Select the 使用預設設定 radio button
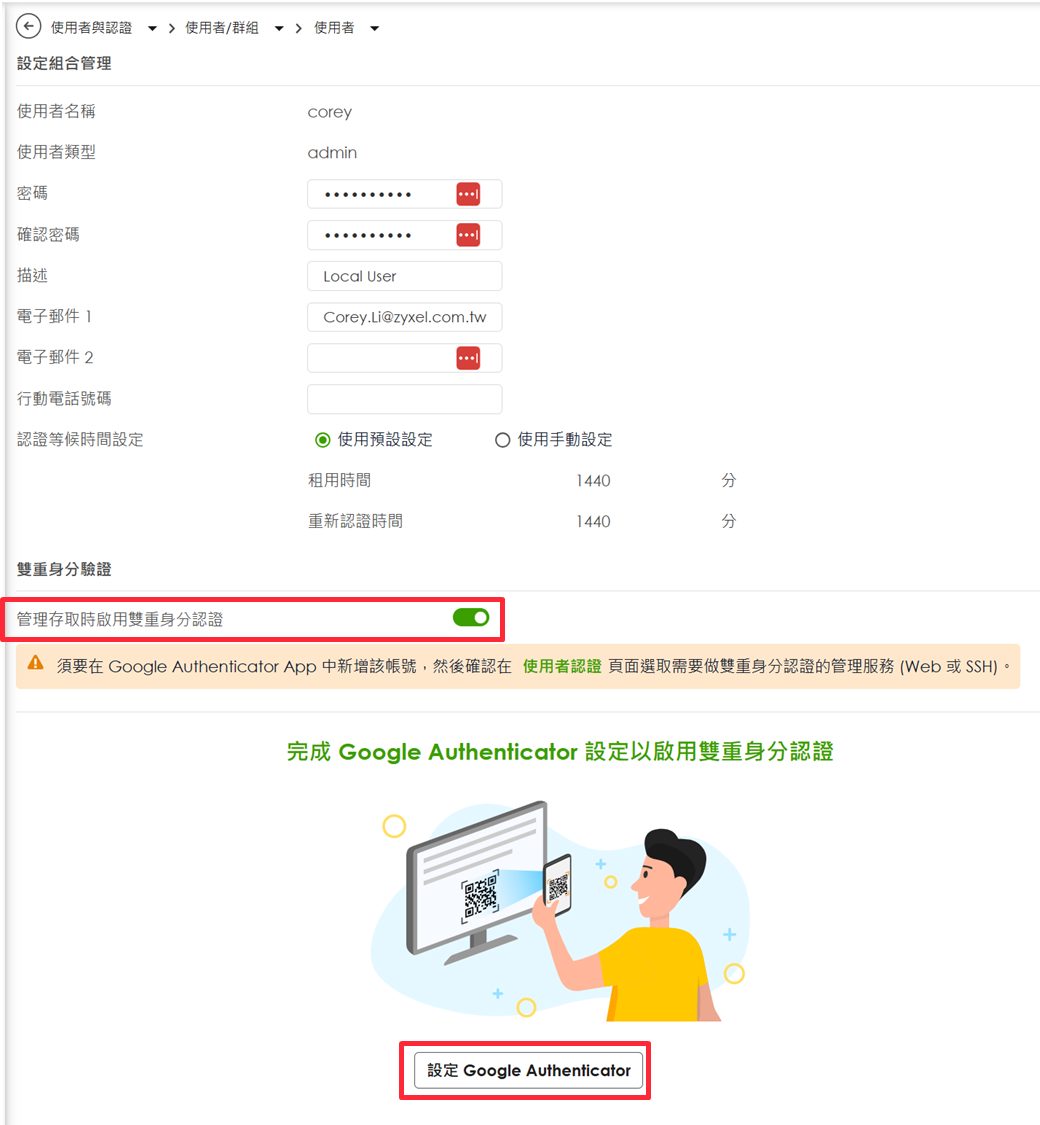 (323, 440)
